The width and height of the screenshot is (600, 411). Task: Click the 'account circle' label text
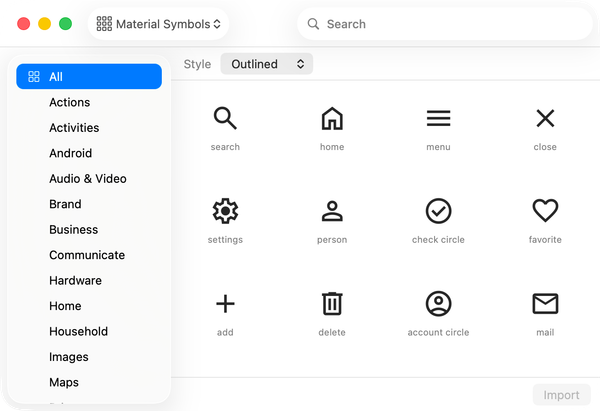click(438, 332)
